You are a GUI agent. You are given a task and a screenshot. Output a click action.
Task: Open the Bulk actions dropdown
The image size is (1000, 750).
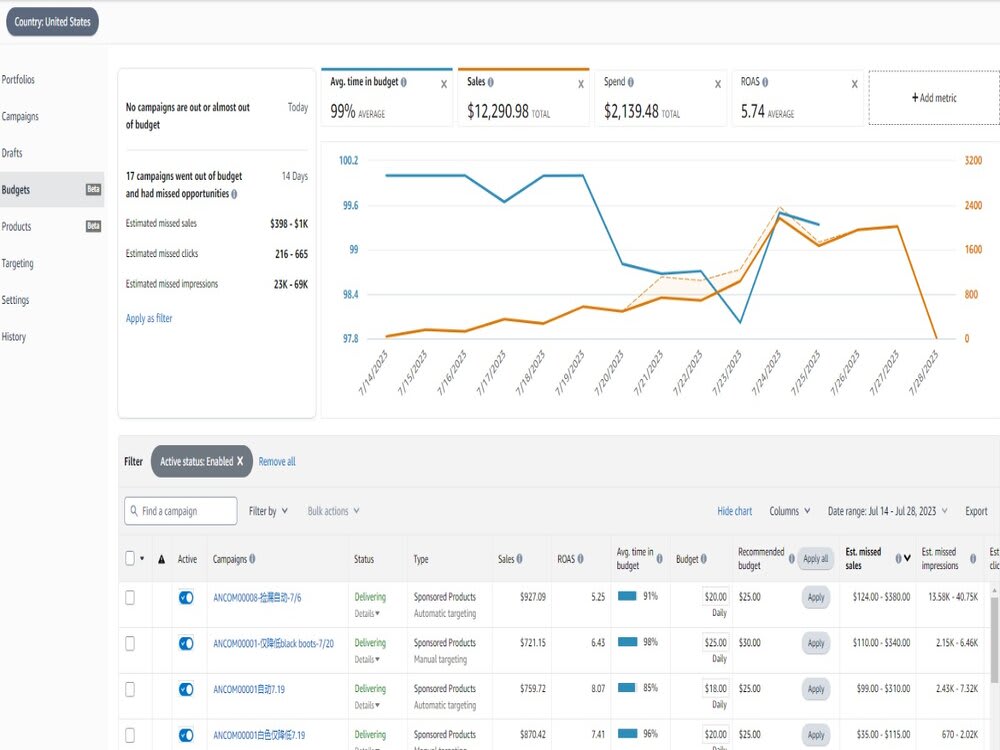point(334,511)
